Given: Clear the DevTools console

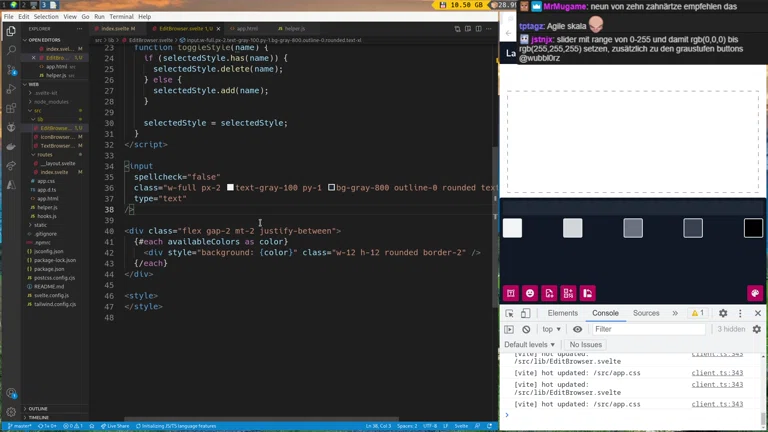Looking at the screenshot, I should click(526, 329).
